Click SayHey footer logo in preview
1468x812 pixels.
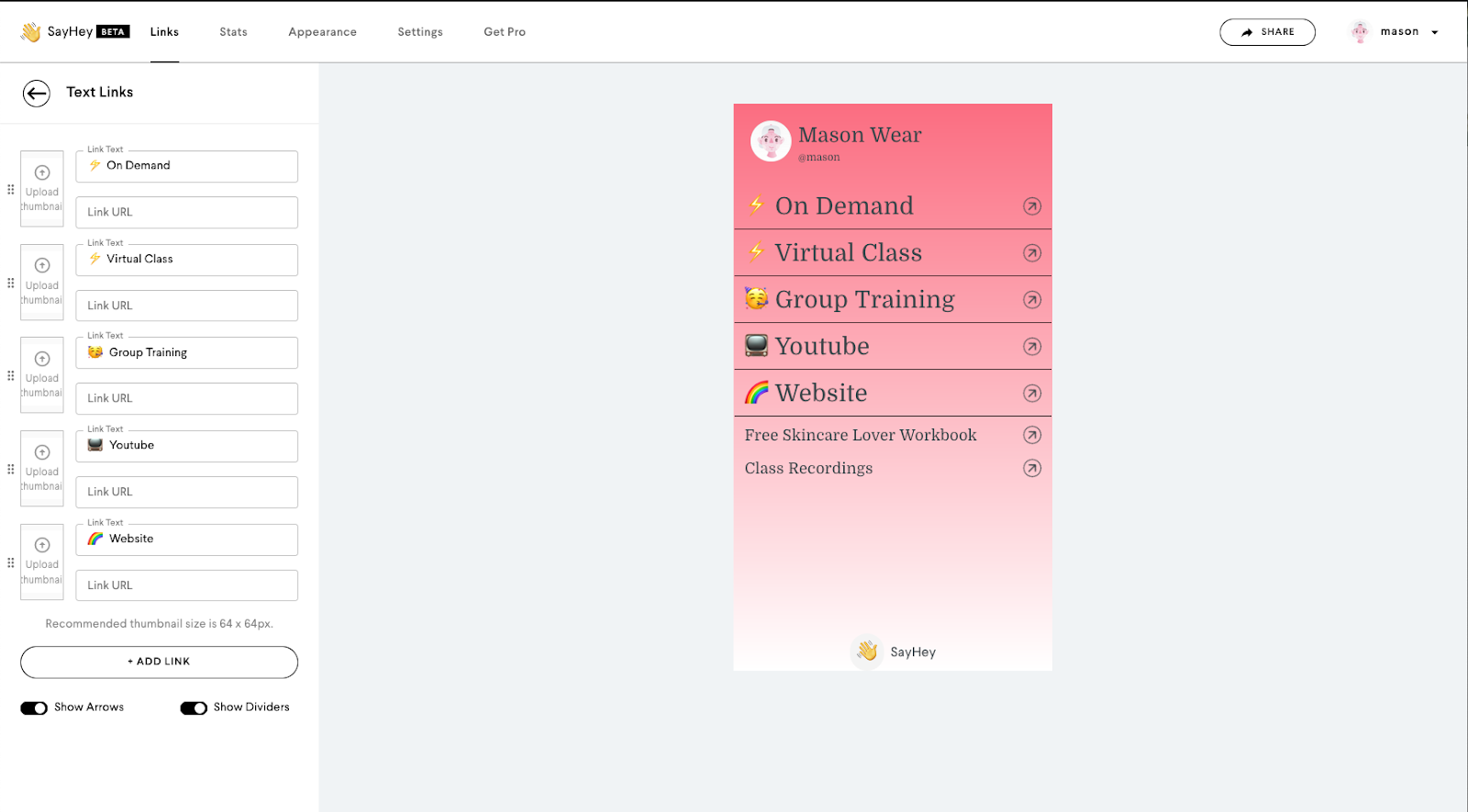[x=867, y=651]
